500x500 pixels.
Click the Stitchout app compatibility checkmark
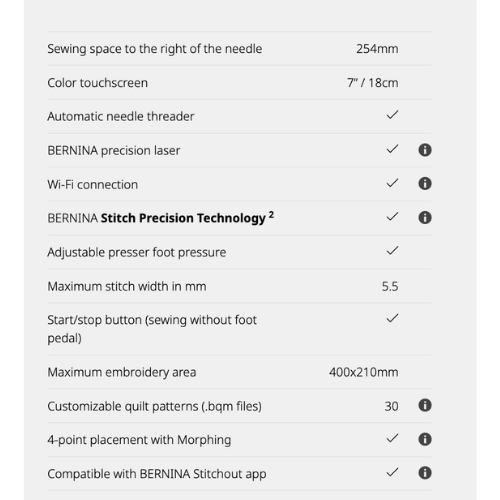pos(392,472)
